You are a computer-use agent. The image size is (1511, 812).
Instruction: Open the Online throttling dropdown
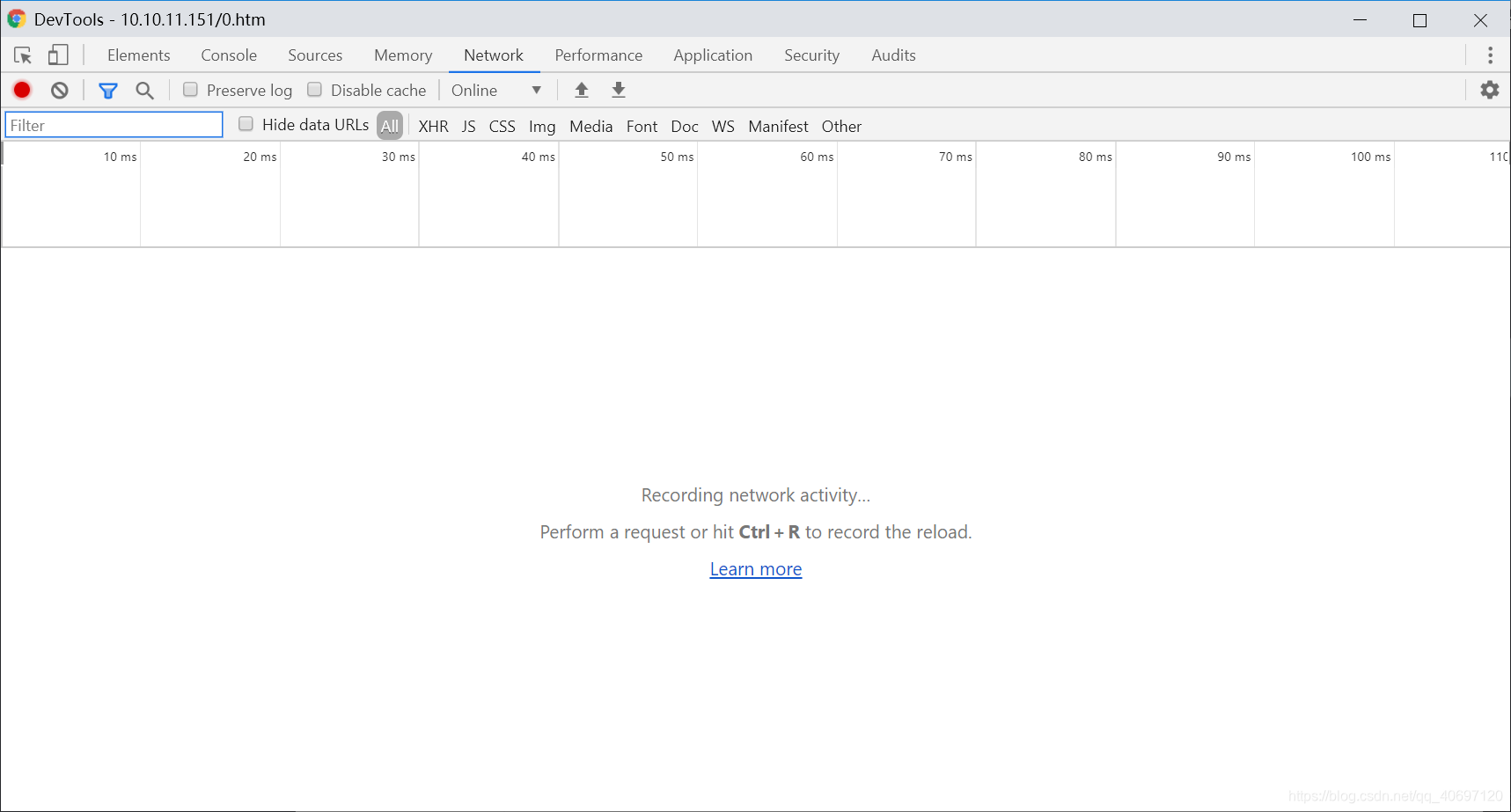(x=496, y=90)
